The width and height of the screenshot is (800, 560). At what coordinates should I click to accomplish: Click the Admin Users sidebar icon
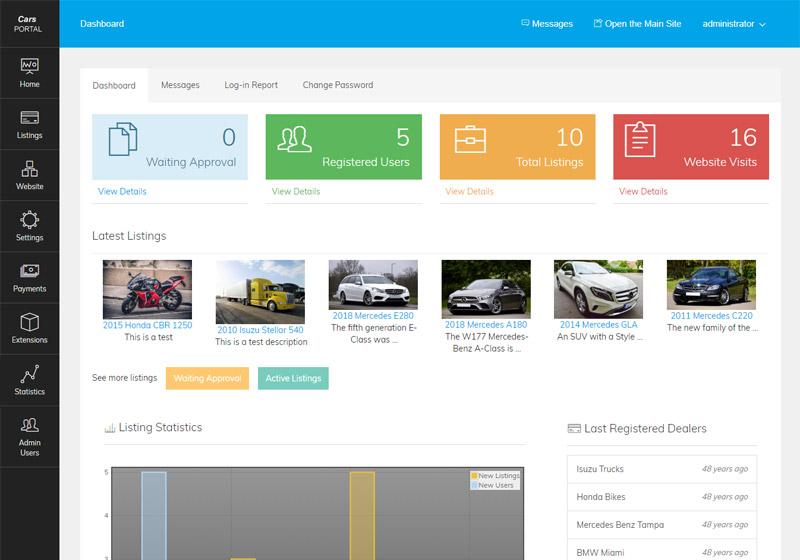coord(29,425)
